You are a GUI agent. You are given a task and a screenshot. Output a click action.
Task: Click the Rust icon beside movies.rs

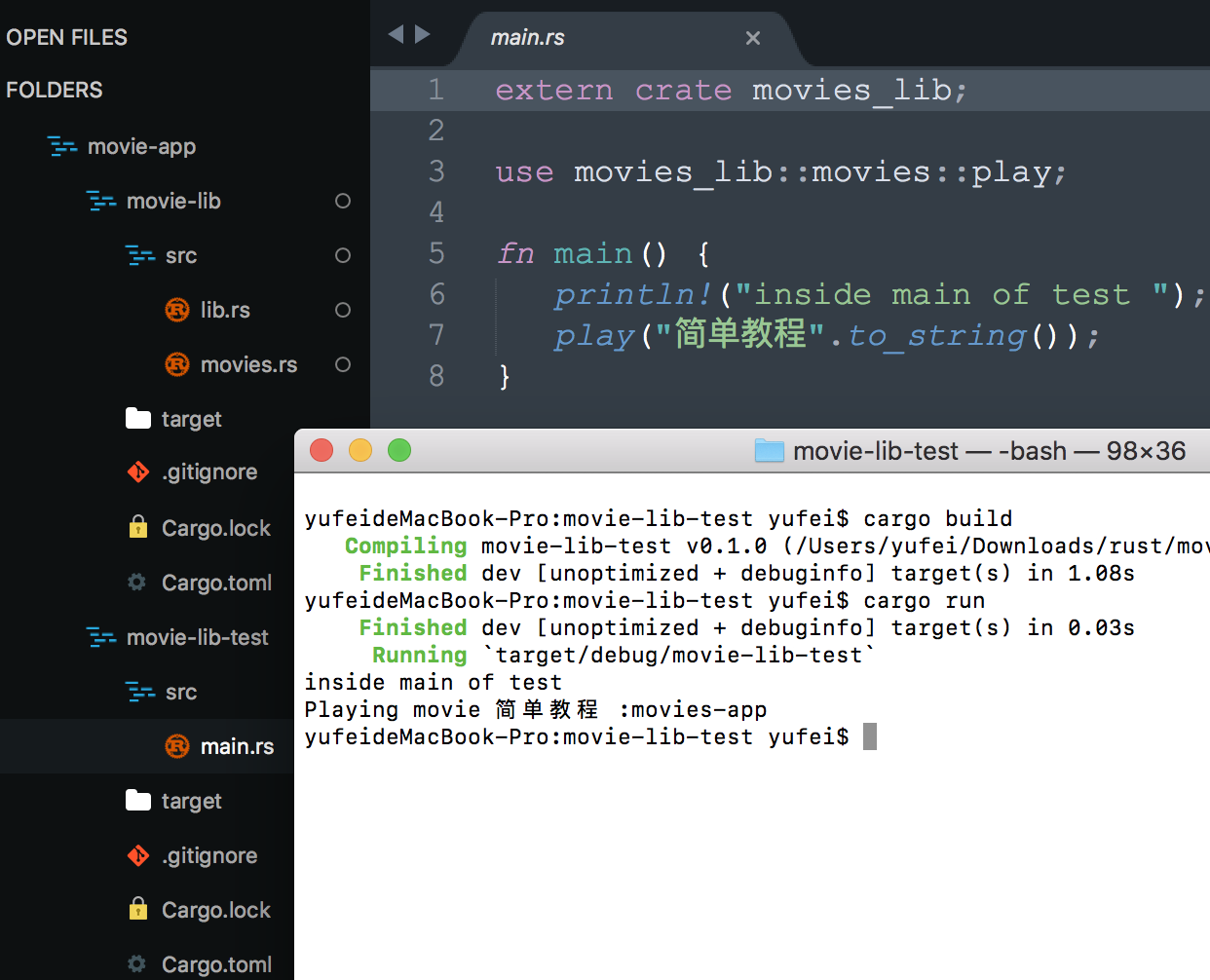(177, 364)
